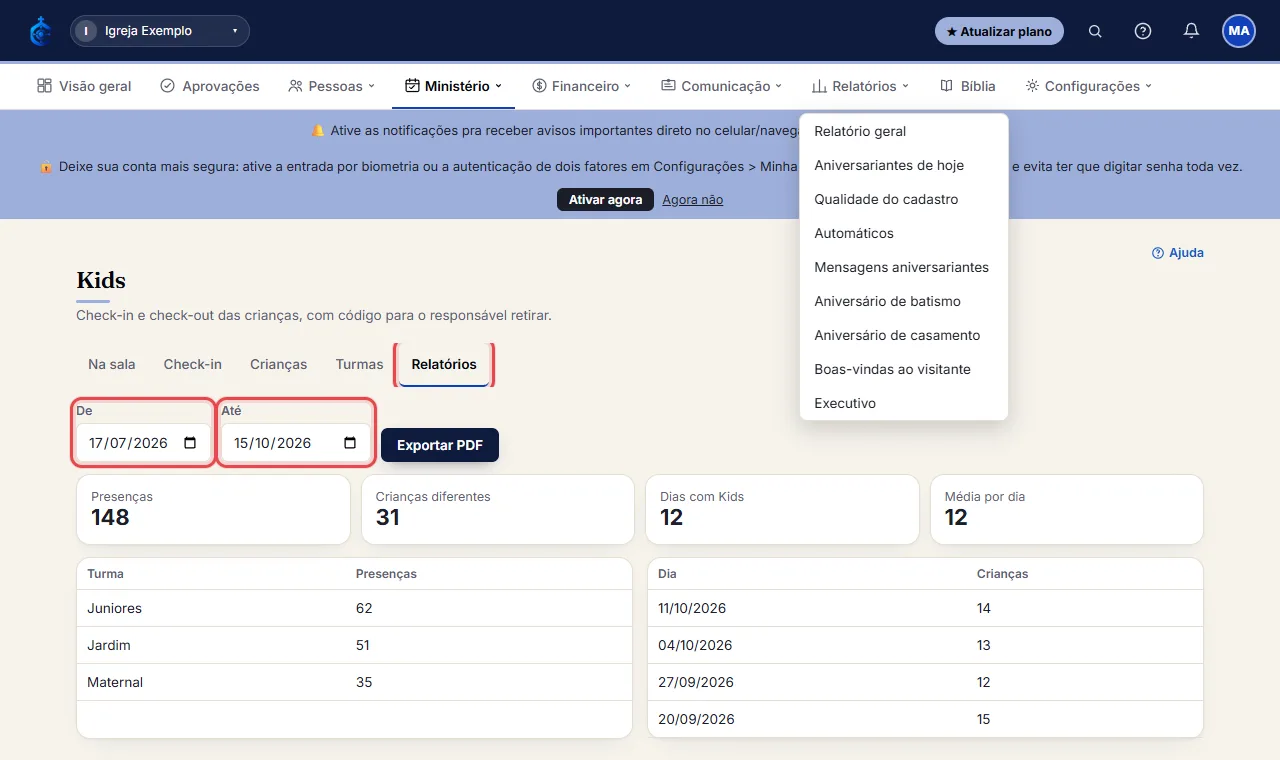Switch to the Check-in tab
Viewport: 1280px width, 760px height.
tap(193, 364)
